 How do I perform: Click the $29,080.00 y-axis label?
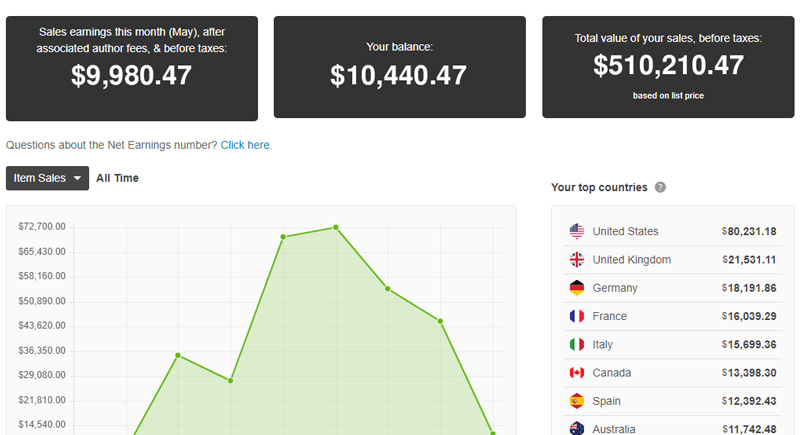42,375
